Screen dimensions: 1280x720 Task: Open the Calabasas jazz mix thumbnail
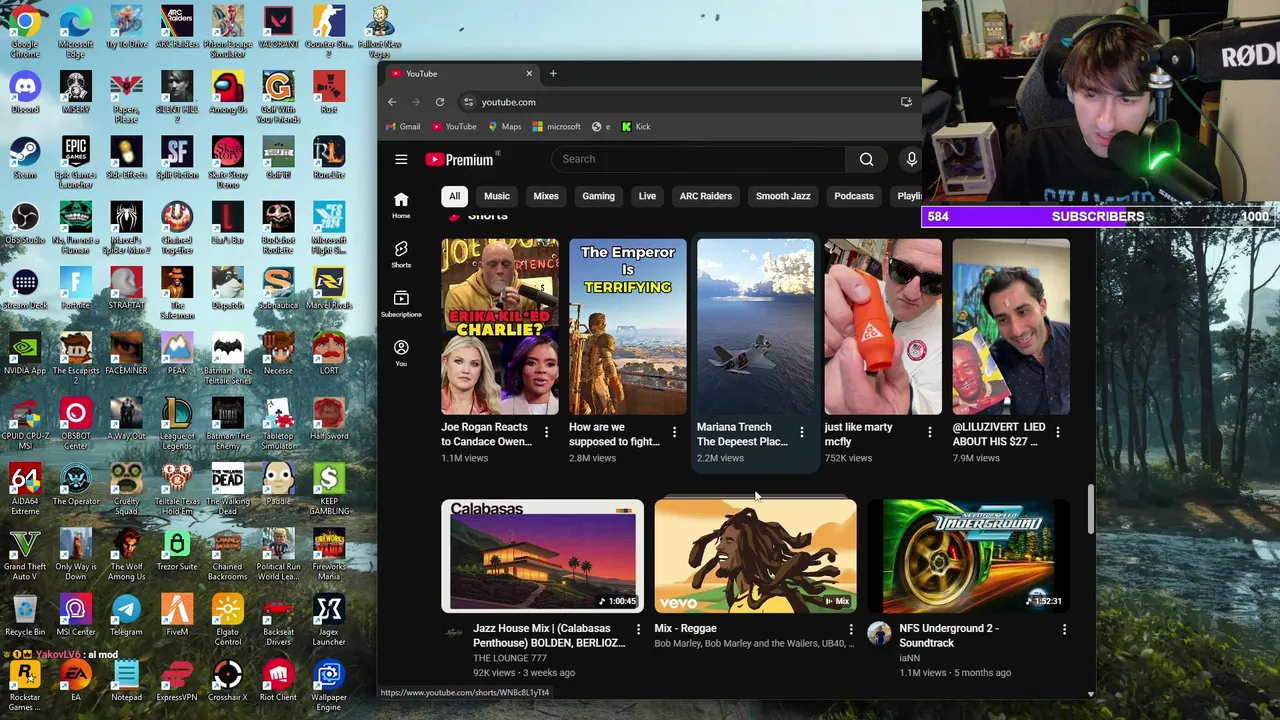point(542,556)
